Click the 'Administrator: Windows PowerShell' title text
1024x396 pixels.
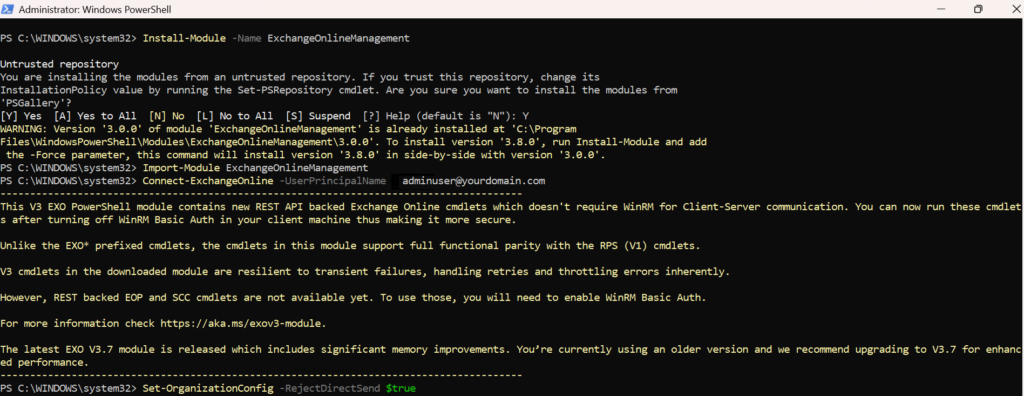[x=95, y=10]
